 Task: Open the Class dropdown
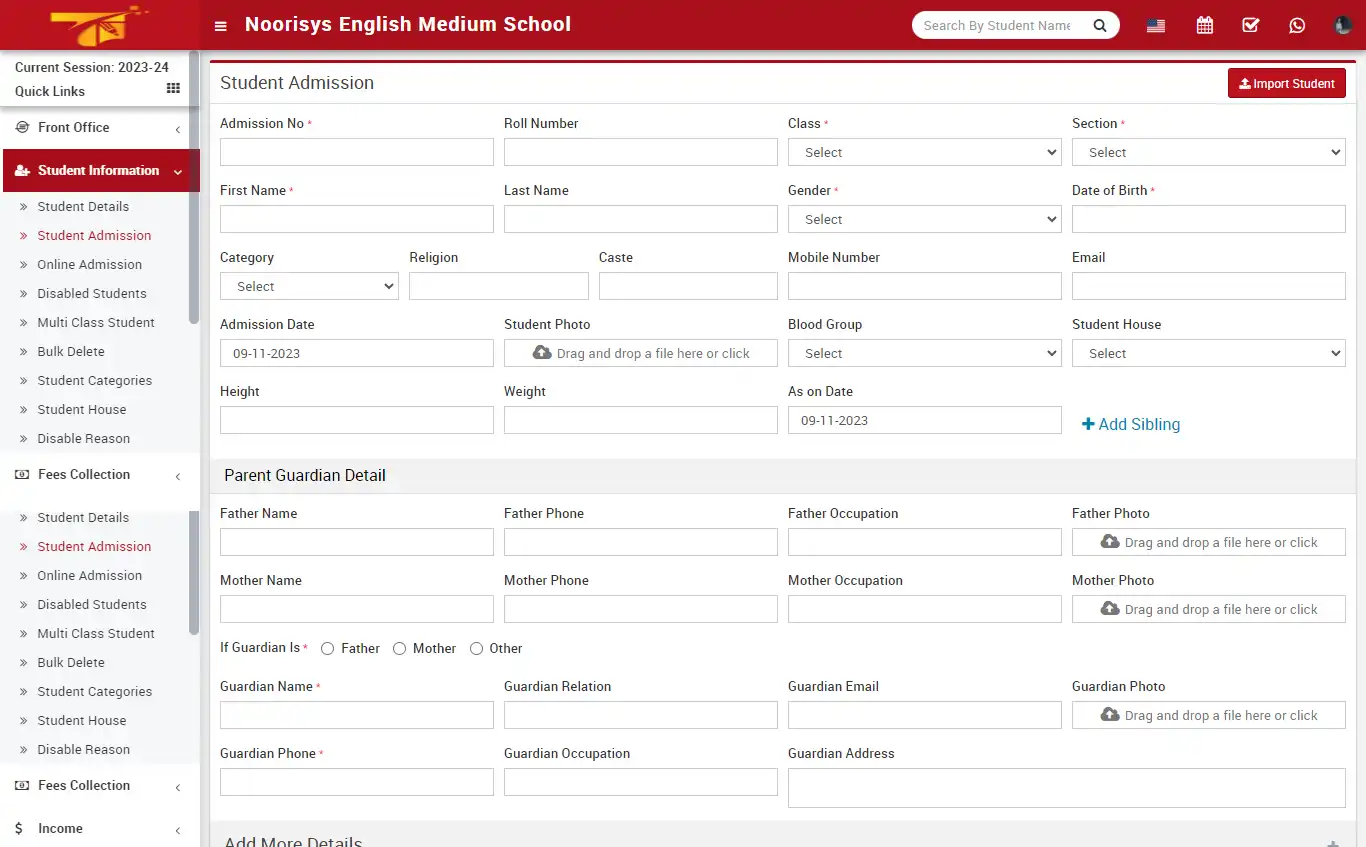point(923,151)
